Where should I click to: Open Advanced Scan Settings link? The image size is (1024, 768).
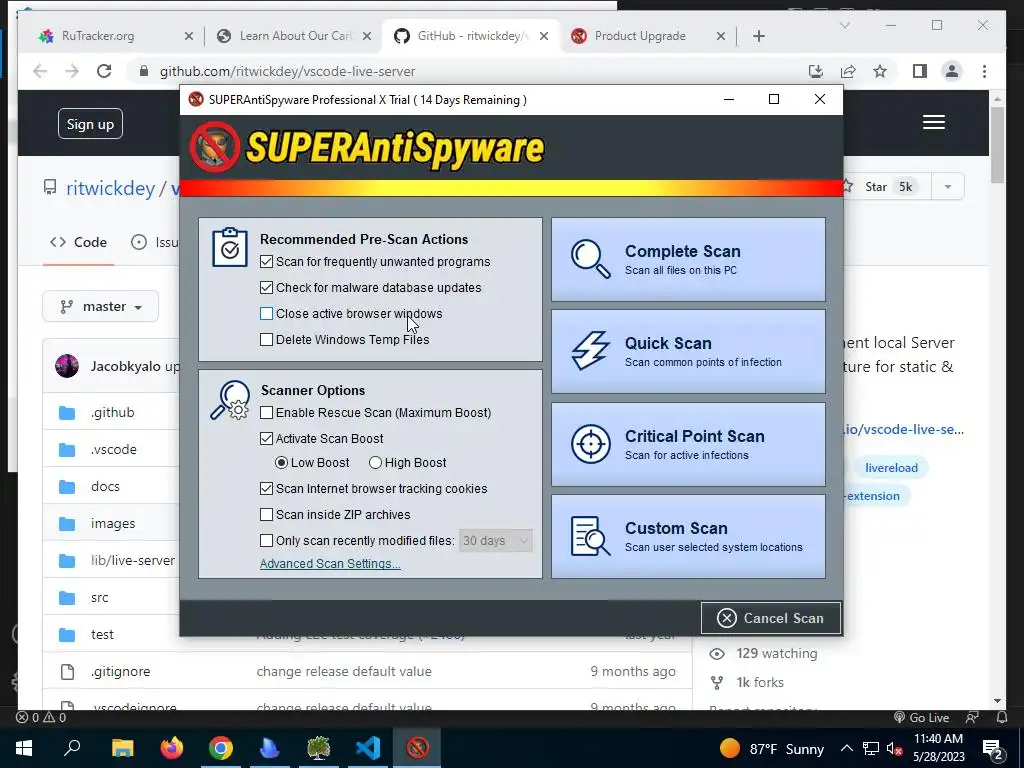pyautogui.click(x=330, y=564)
